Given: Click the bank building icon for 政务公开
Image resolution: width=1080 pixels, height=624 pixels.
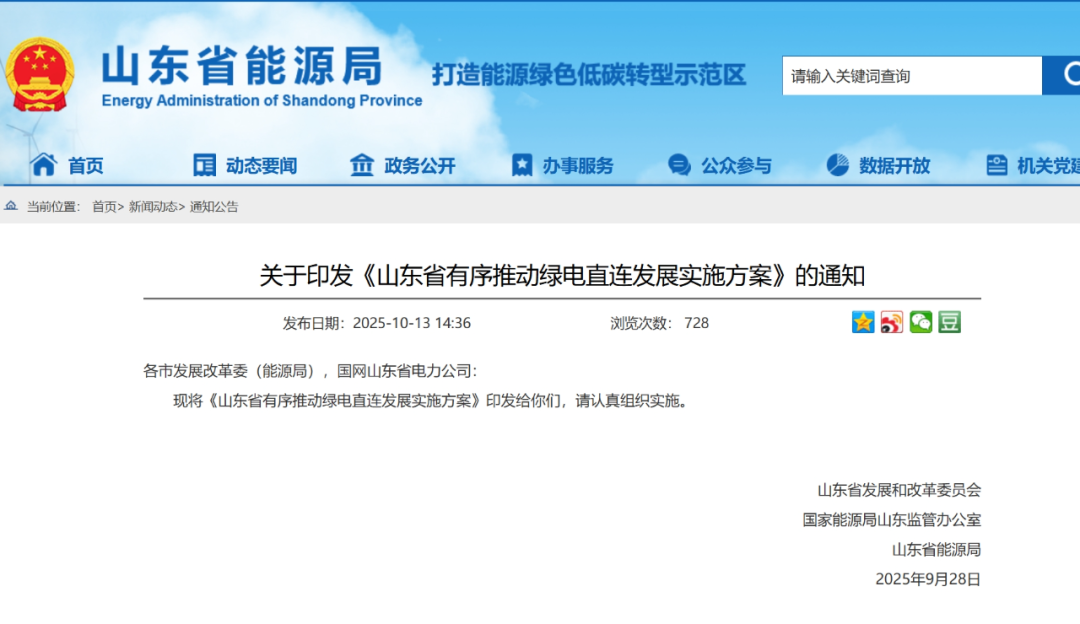Looking at the screenshot, I should (x=362, y=165).
